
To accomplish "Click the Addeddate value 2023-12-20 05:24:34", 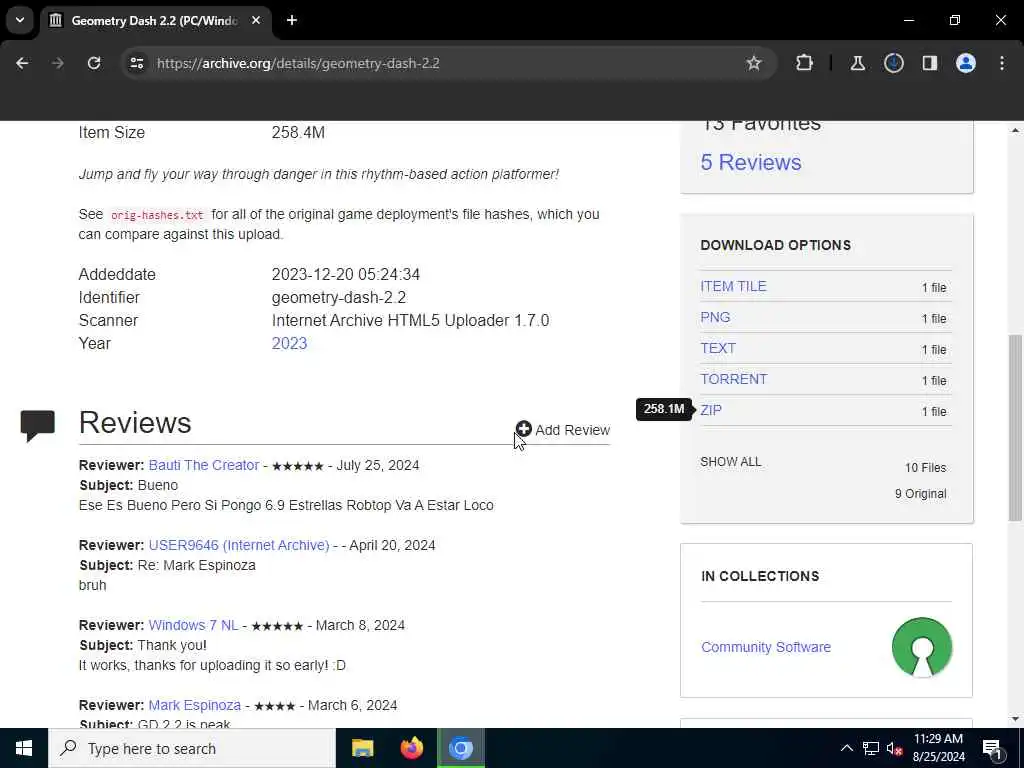I will pos(345,274).
